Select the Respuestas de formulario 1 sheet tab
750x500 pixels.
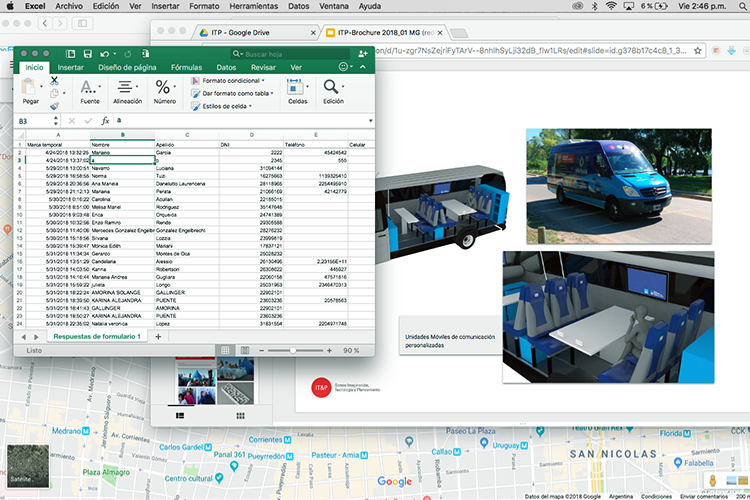[x=97, y=336]
